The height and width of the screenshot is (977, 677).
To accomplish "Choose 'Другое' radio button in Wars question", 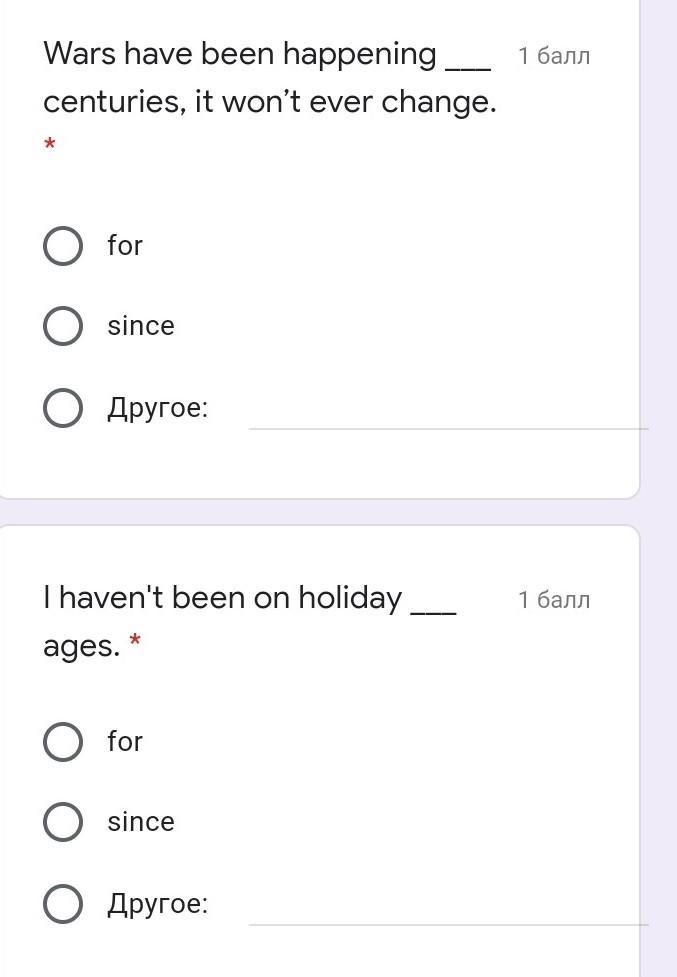I will [x=63, y=408].
